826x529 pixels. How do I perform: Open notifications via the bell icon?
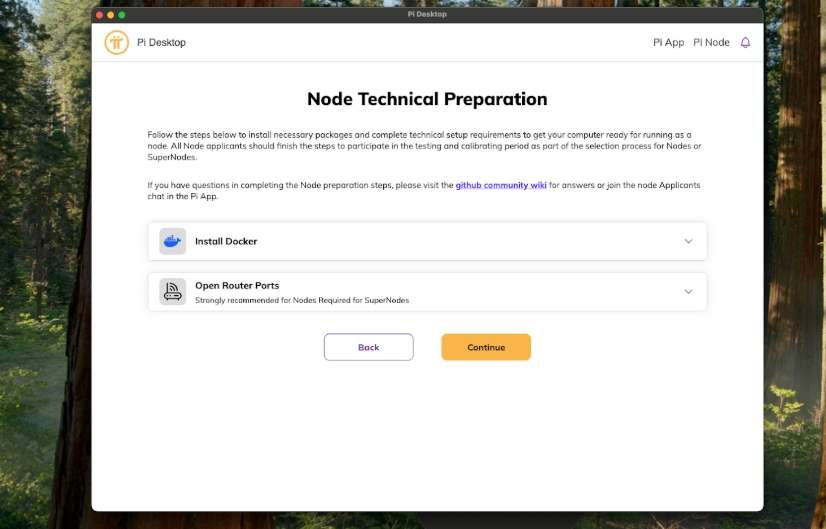coord(745,43)
